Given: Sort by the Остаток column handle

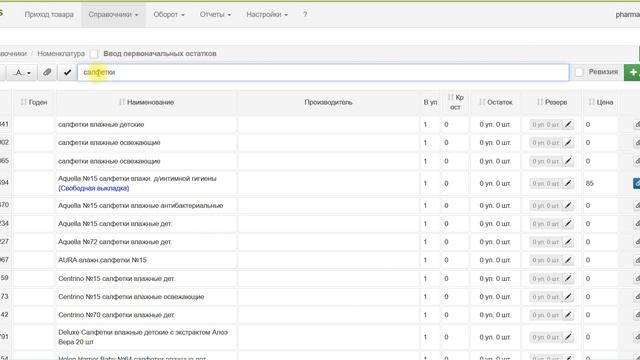Looking at the screenshot, I should coord(482,102).
